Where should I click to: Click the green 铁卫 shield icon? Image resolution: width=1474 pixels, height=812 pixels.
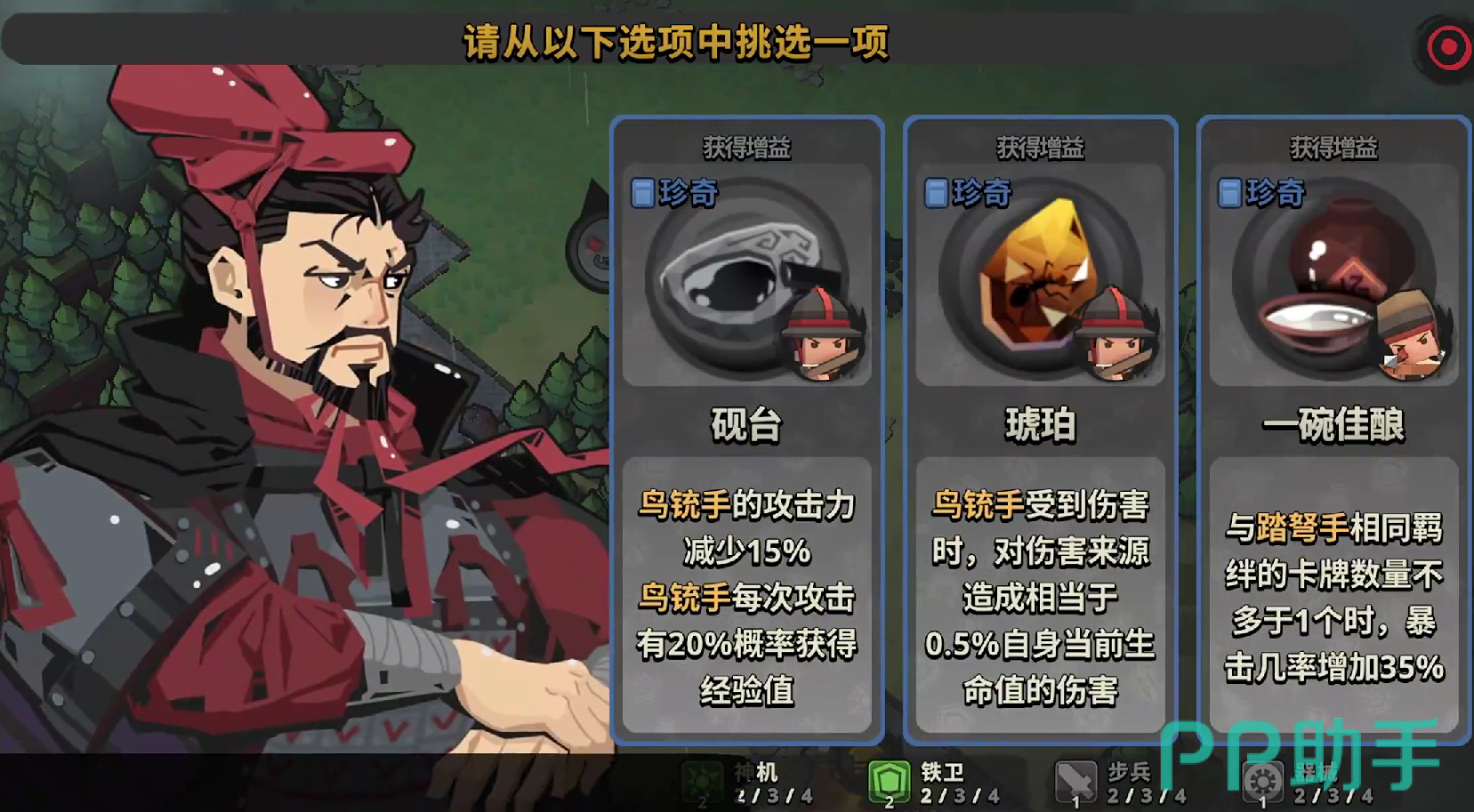[x=889, y=783]
